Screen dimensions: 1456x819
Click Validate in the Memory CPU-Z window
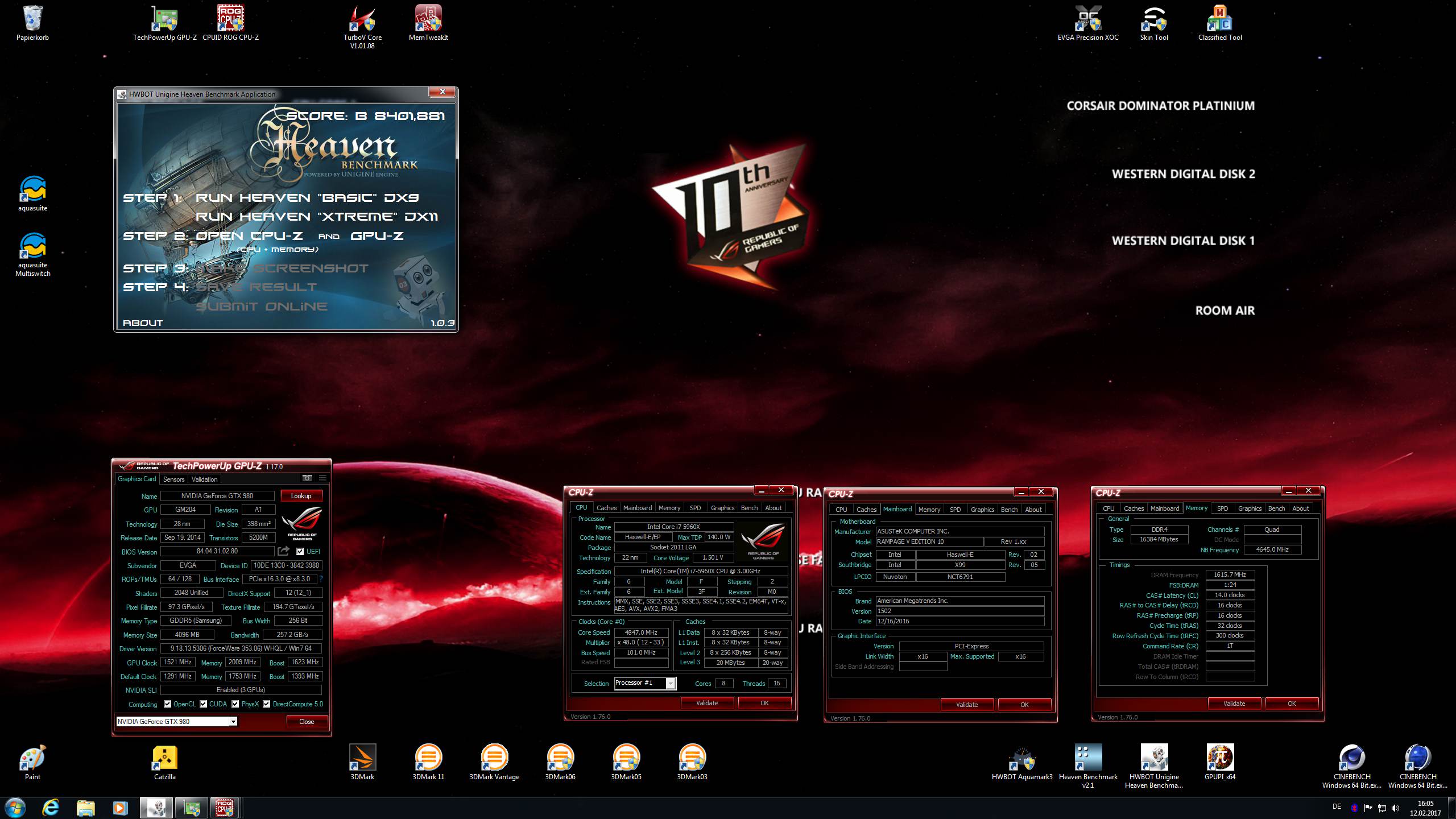tap(1234, 704)
